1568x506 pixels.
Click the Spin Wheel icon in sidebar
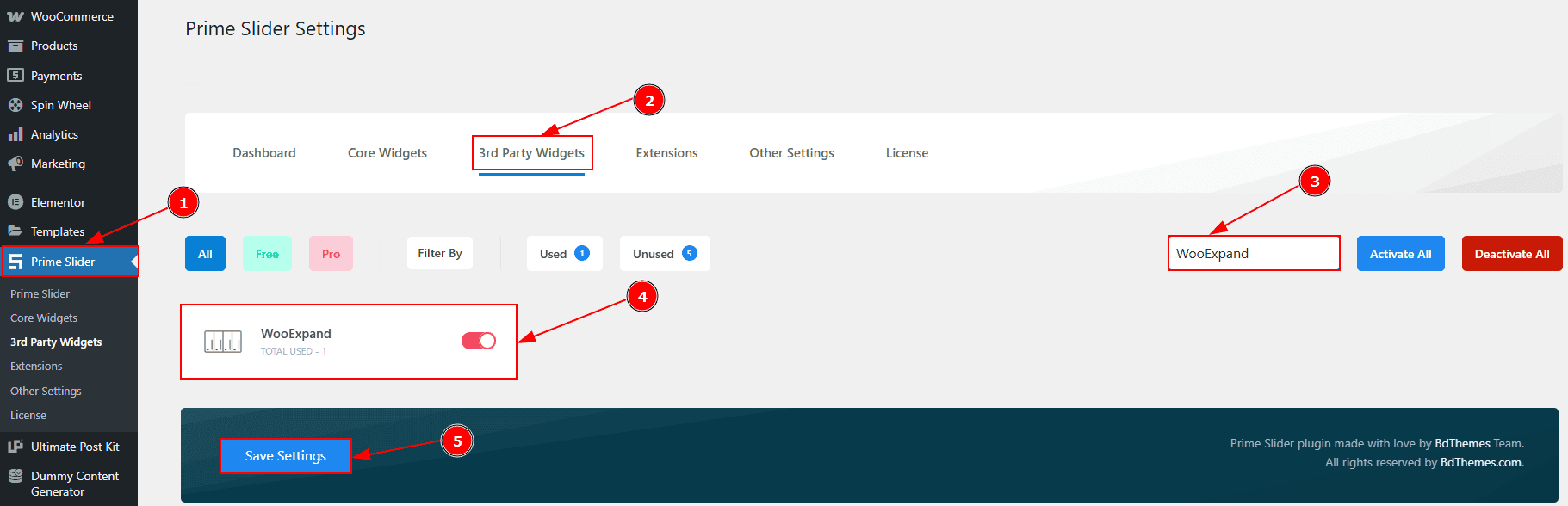pyautogui.click(x=15, y=105)
